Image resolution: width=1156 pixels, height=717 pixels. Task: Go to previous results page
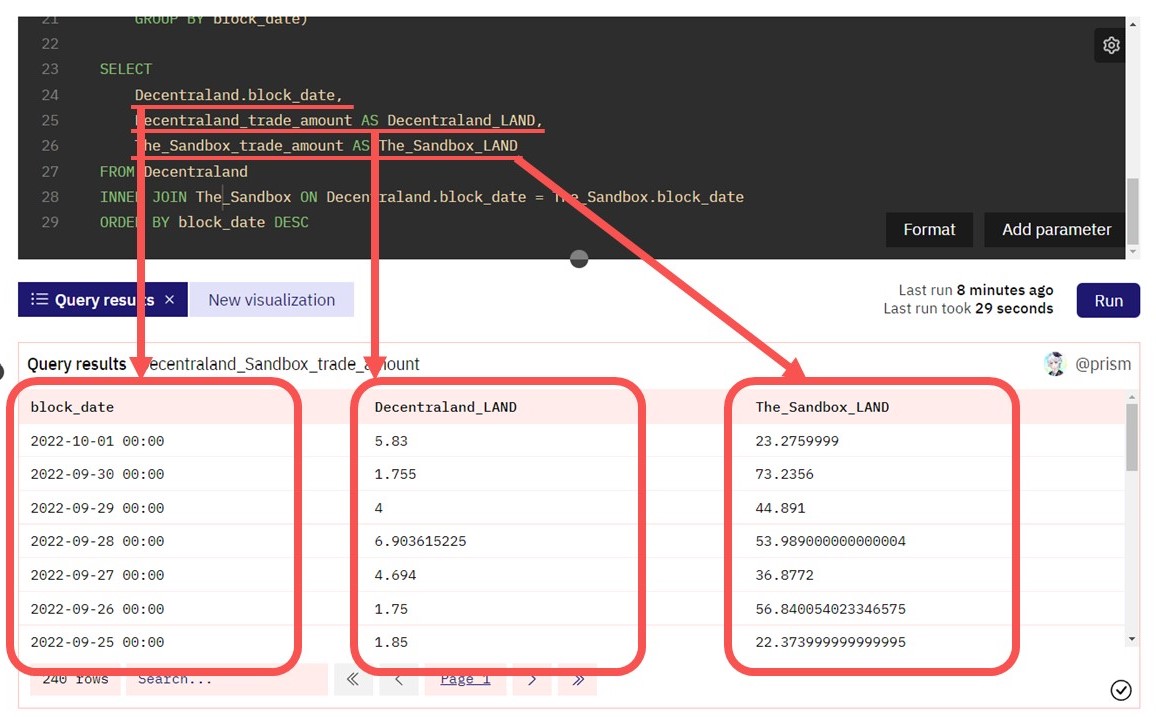(399, 679)
